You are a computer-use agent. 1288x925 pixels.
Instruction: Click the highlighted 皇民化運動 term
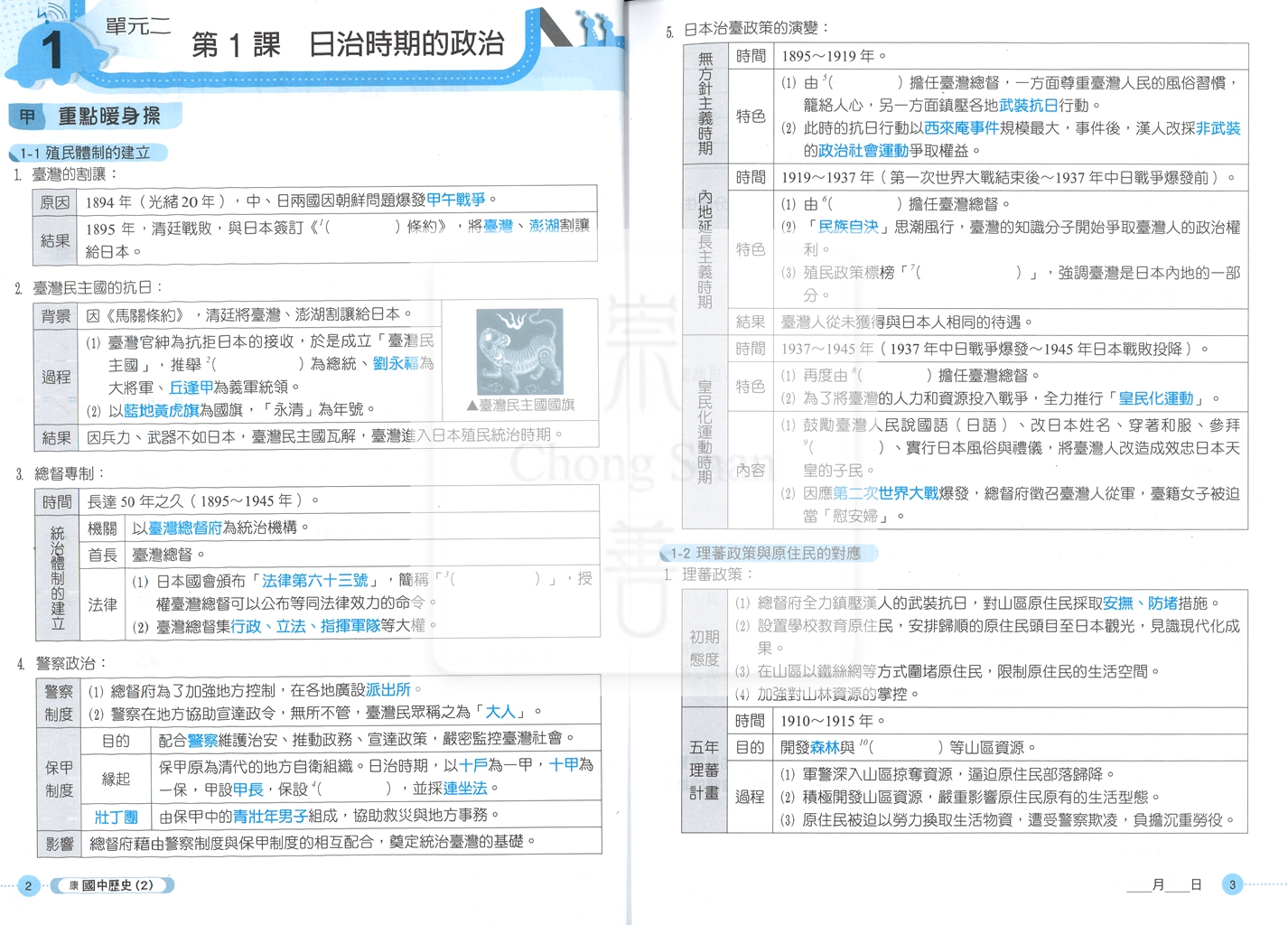1156,398
